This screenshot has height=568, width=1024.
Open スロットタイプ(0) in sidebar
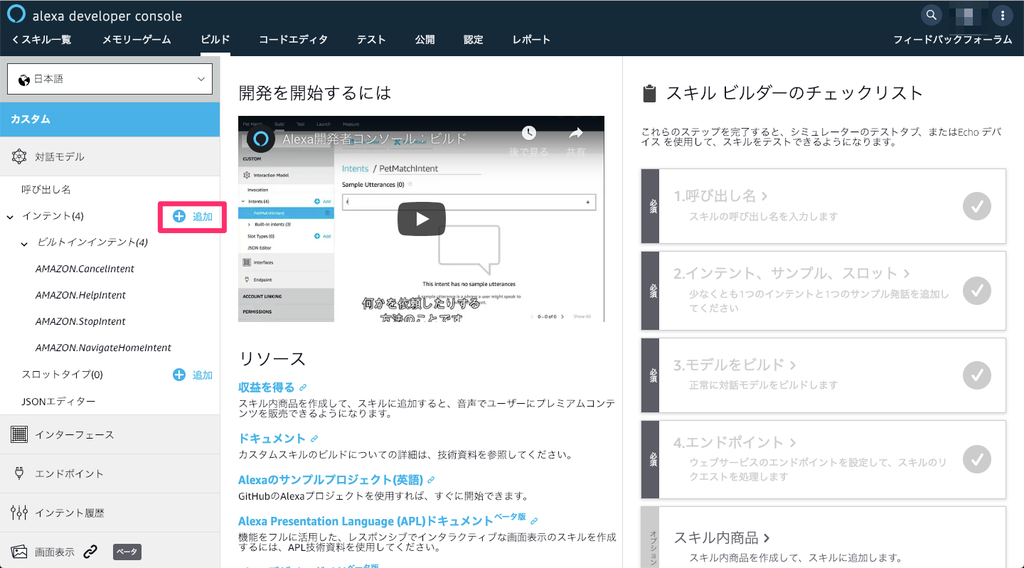(62, 374)
